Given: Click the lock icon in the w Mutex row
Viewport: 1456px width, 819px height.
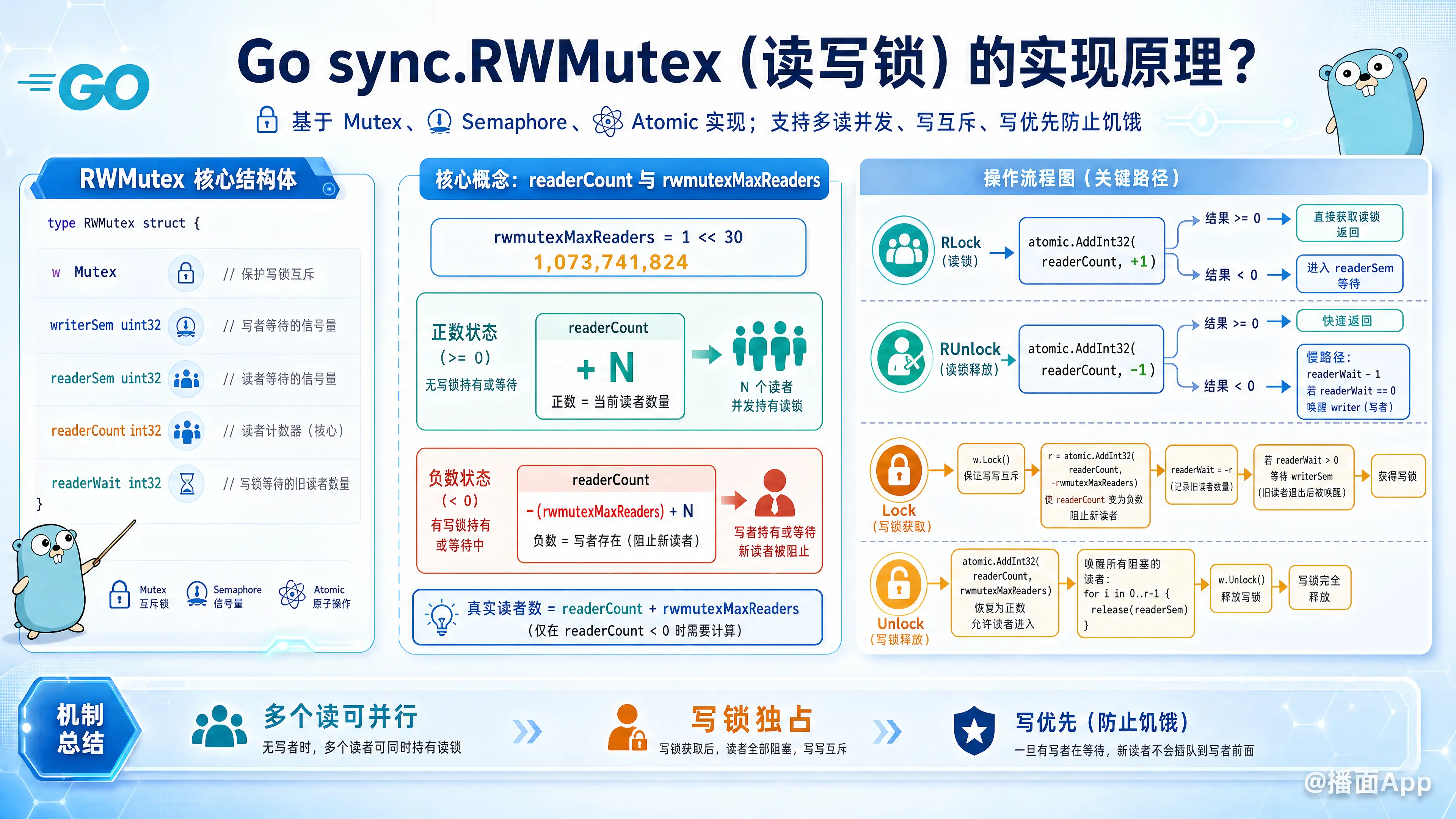Looking at the screenshot, I should (x=185, y=273).
